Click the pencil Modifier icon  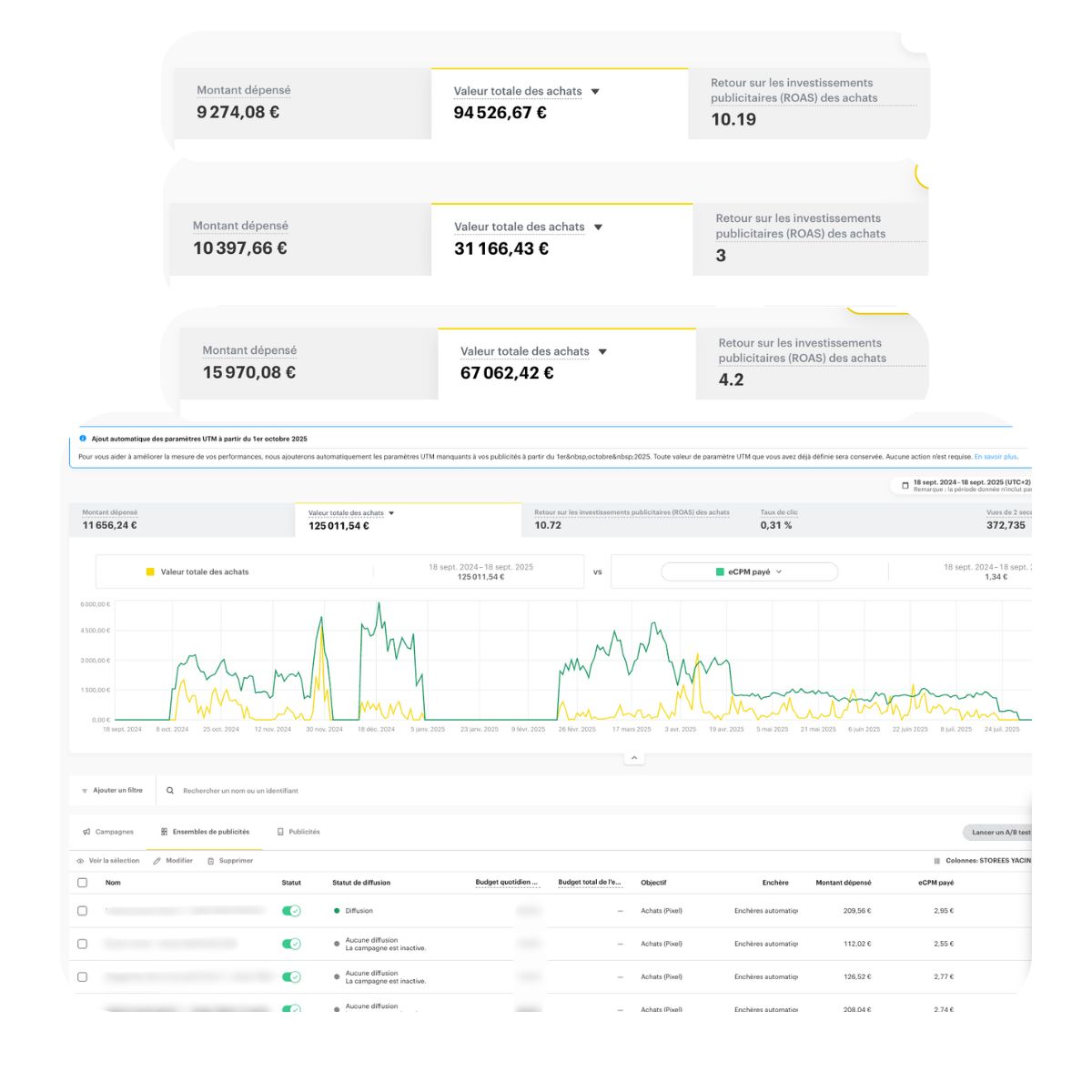point(157,861)
